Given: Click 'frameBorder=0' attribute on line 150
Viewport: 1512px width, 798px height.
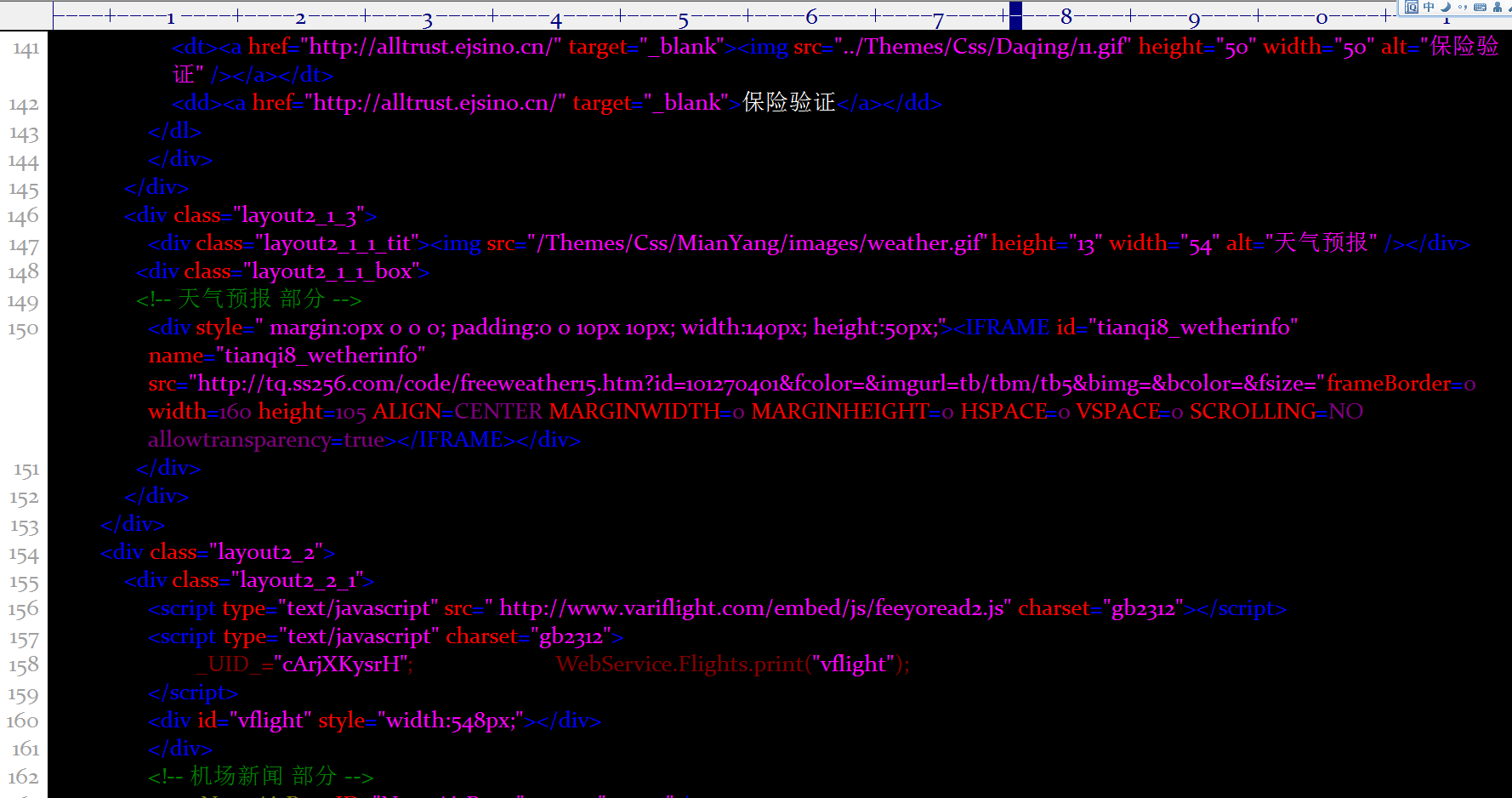Looking at the screenshot, I should point(1401,384).
